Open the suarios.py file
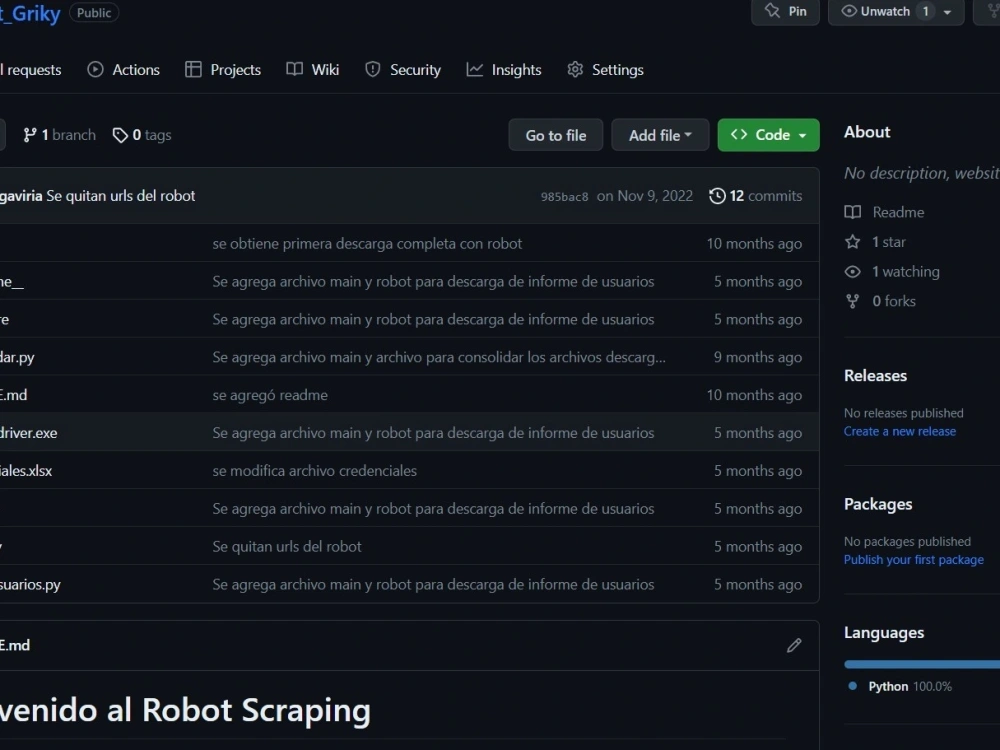The image size is (1000, 750). pos(30,585)
